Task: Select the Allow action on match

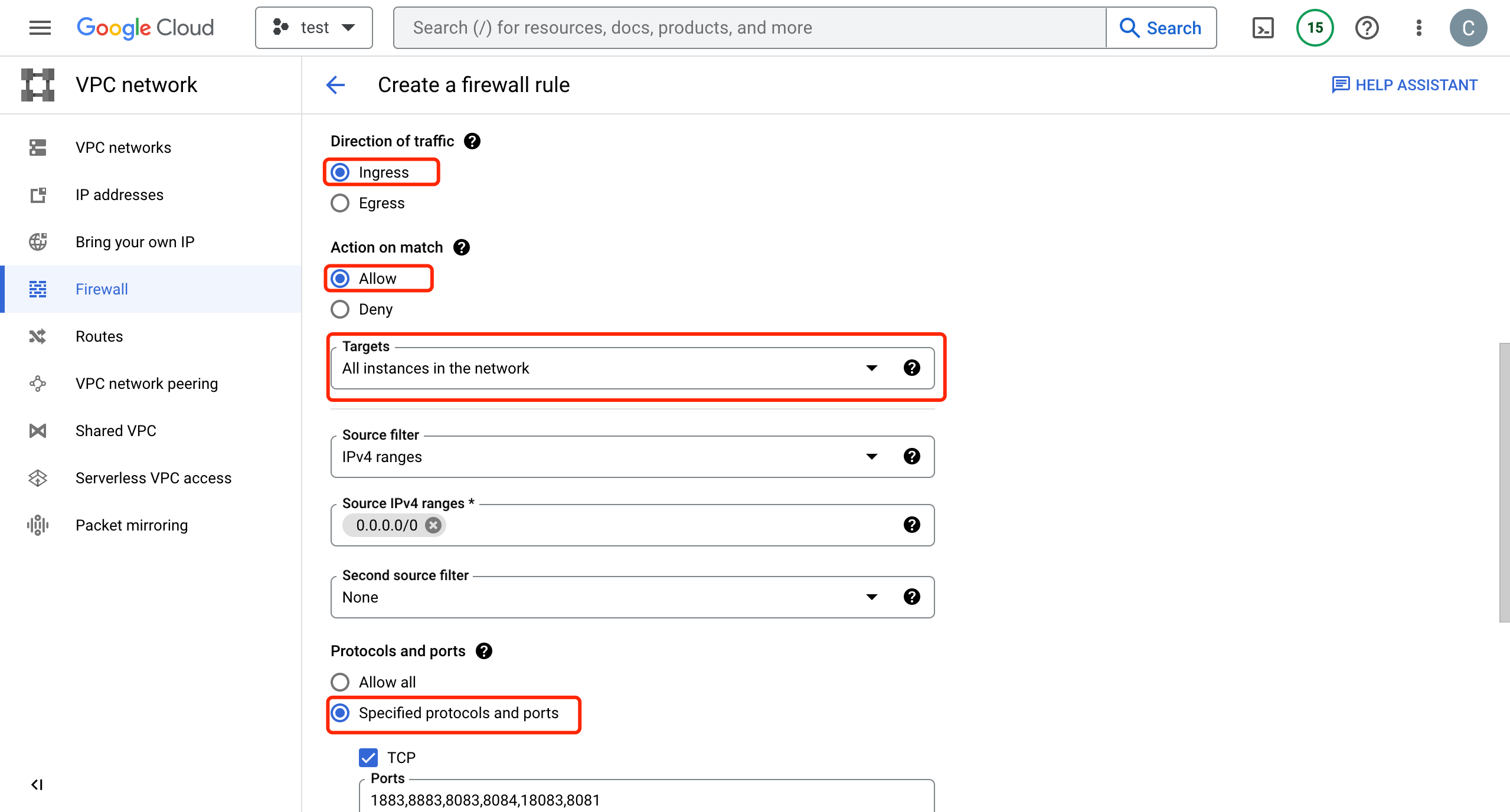Action: pos(341,278)
